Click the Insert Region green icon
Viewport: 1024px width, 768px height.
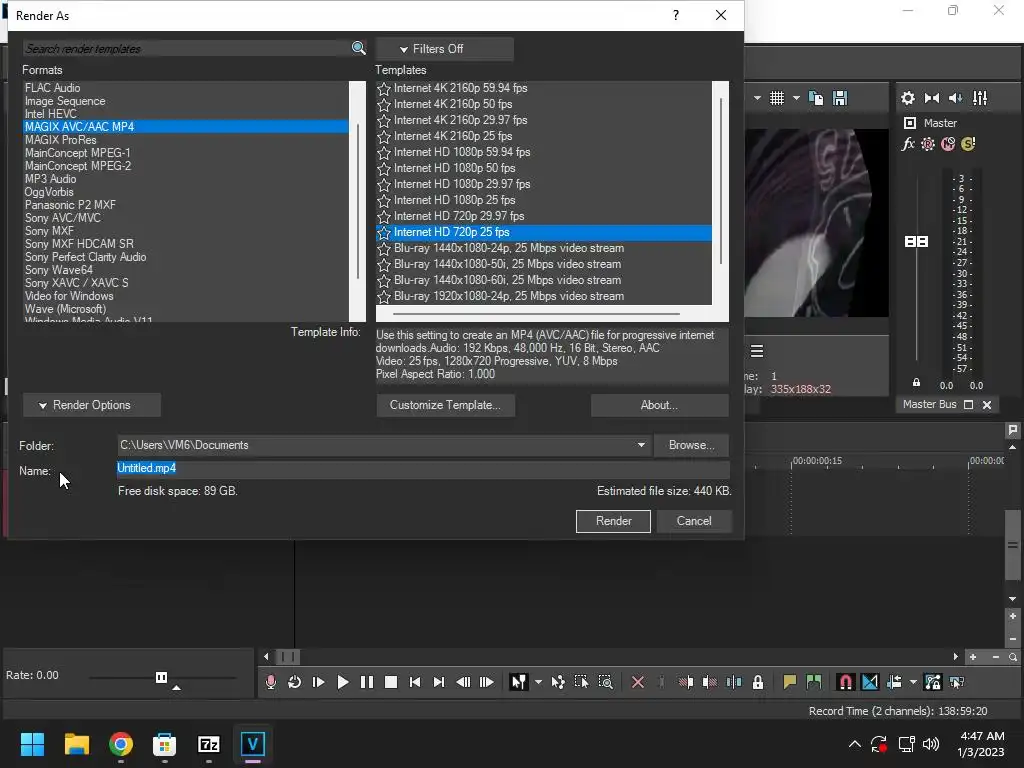pyautogui.click(x=814, y=682)
